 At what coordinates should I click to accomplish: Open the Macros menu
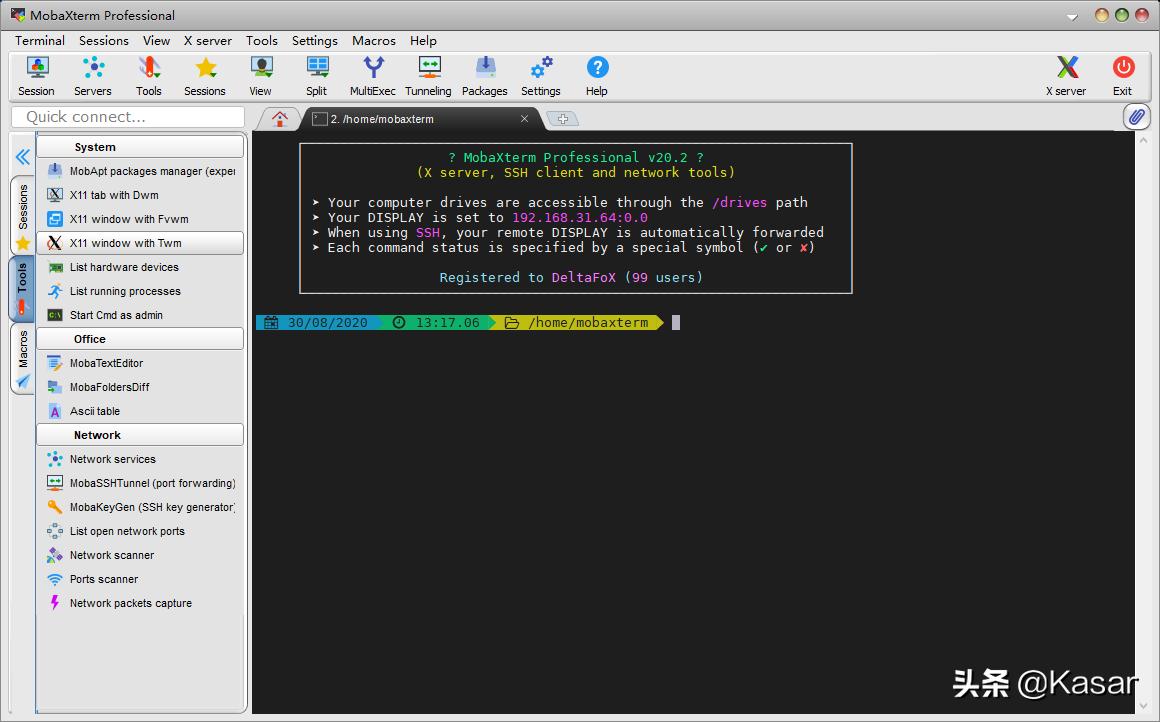click(x=373, y=41)
